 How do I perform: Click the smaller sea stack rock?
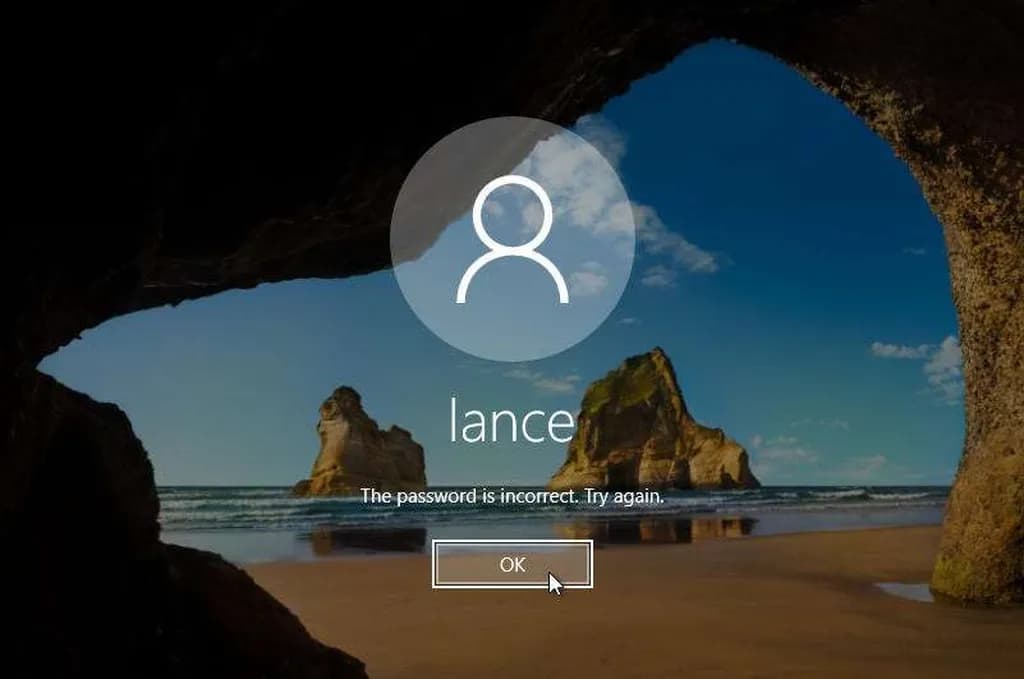click(x=360, y=445)
